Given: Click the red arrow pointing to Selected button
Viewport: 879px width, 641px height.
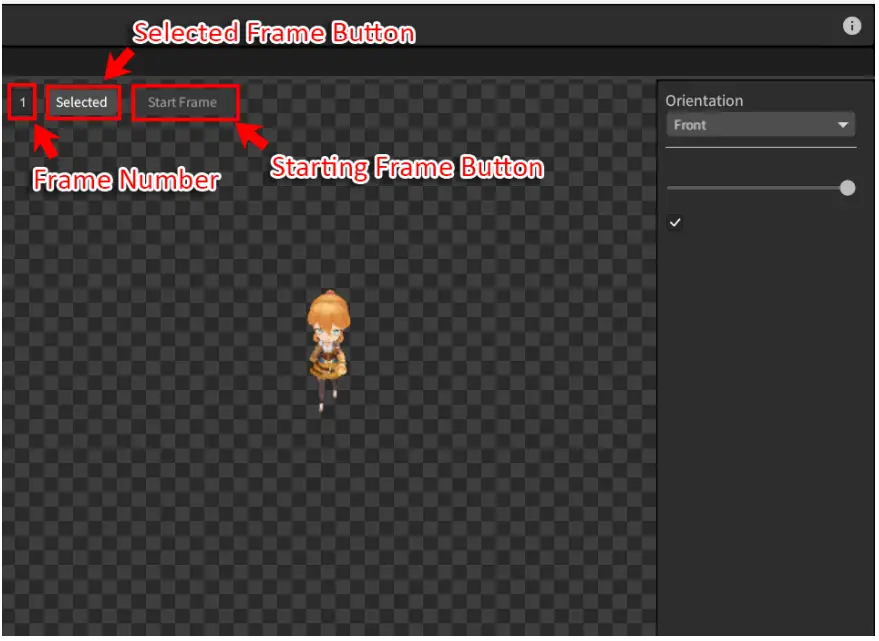Looking at the screenshot, I should pos(117,66).
